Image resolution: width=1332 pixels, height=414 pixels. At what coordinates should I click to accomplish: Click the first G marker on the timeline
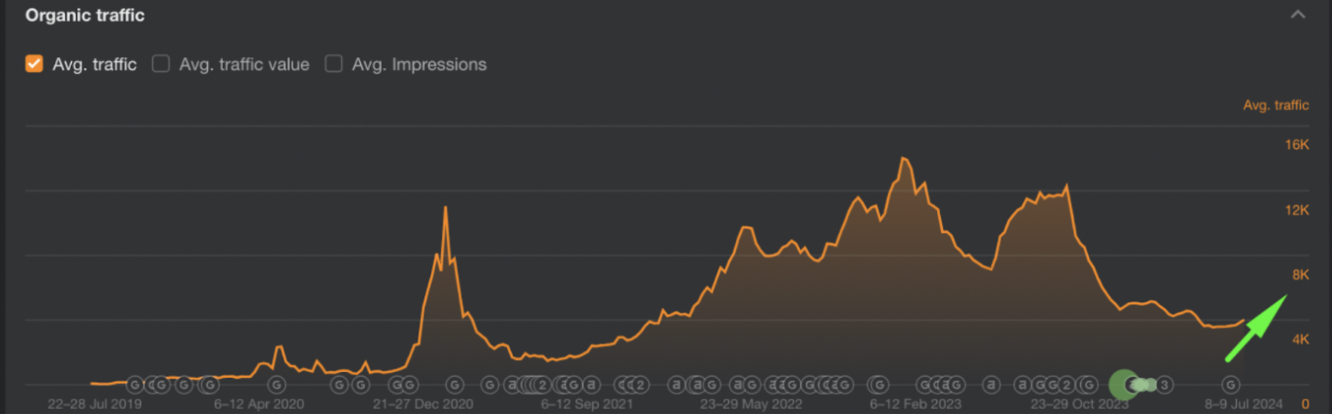(134, 384)
